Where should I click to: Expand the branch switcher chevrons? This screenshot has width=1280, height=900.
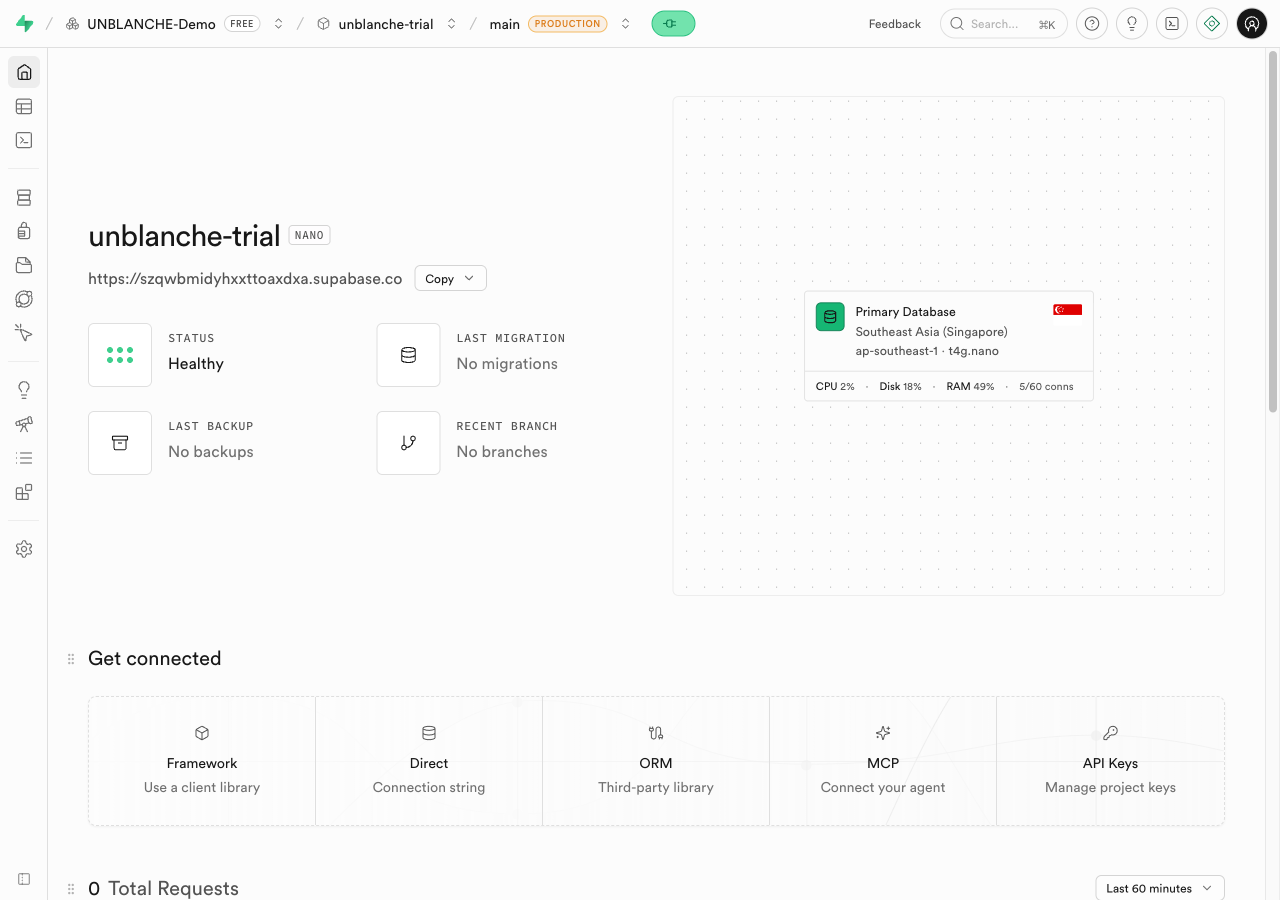click(x=625, y=24)
